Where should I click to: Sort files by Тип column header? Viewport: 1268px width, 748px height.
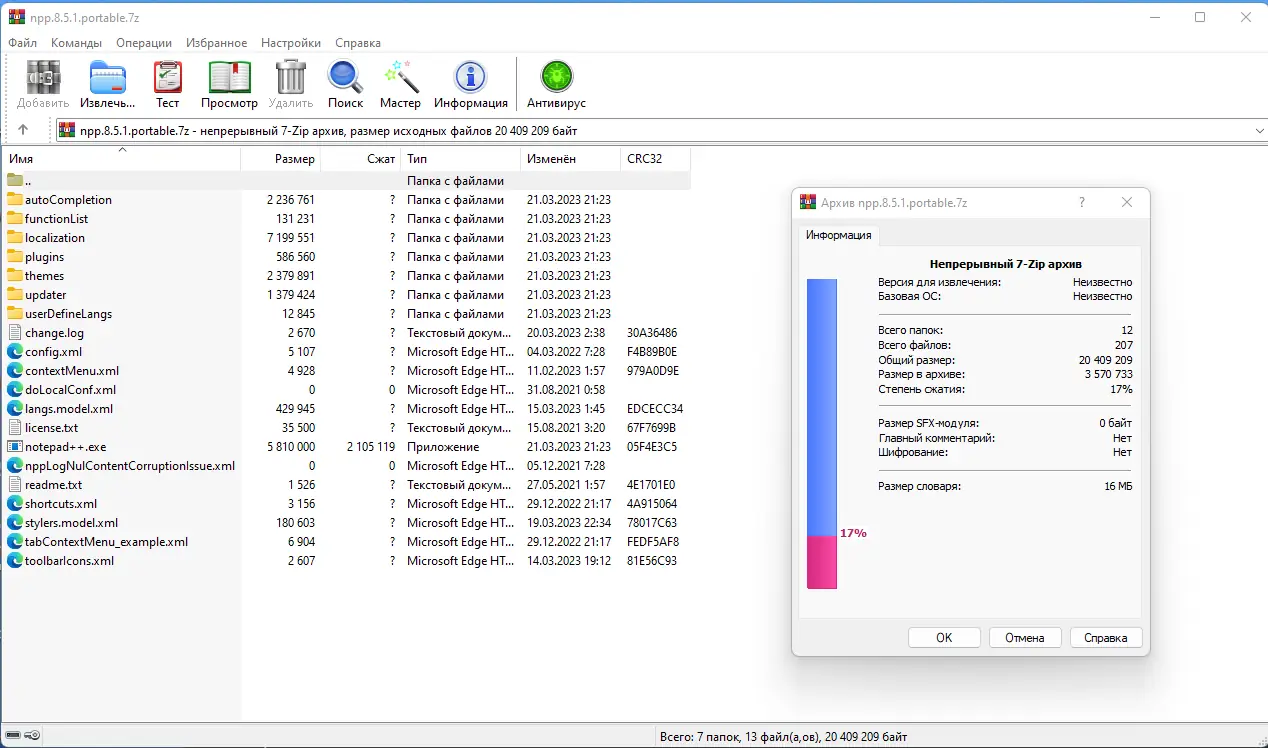461,159
